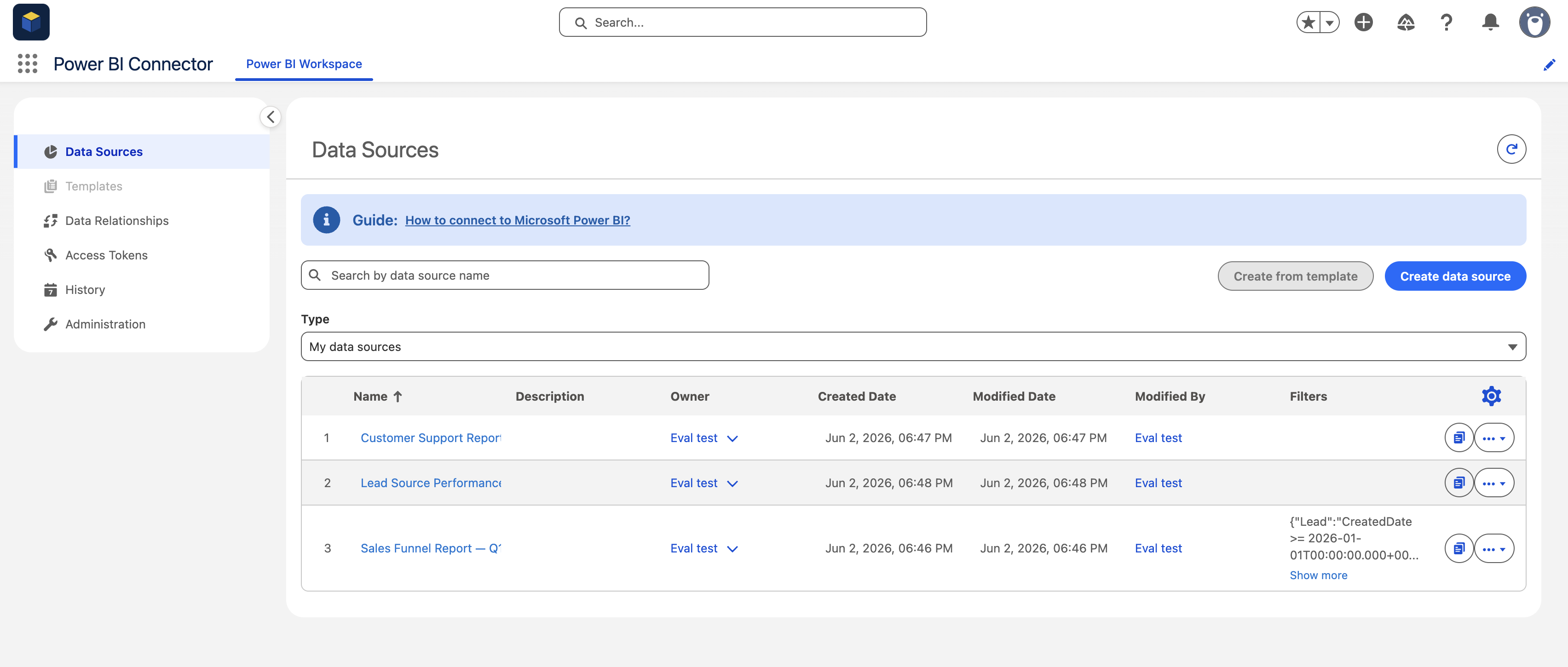1568x667 pixels.
Task: Open the favorites star icon
Action: click(x=1308, y=23)
